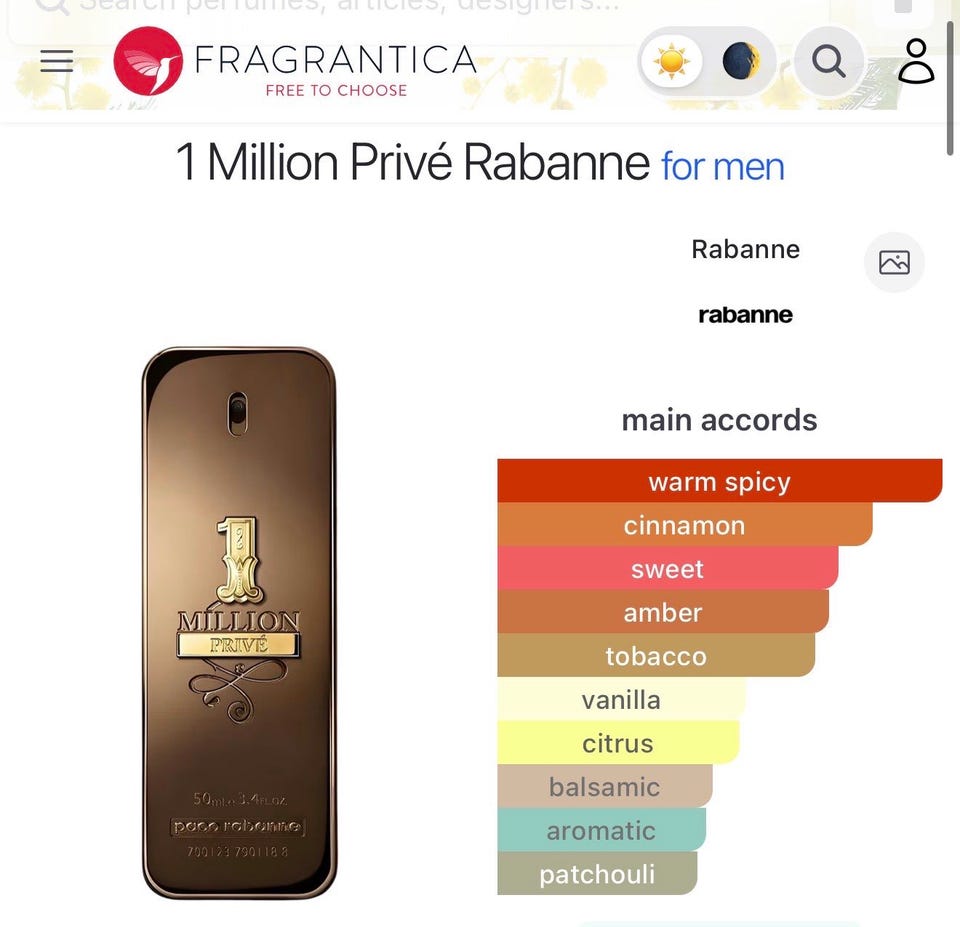The height and width of the screenshot is (927, 960).
Task: Click the rabanne brand logo
Action: point(745,315)
